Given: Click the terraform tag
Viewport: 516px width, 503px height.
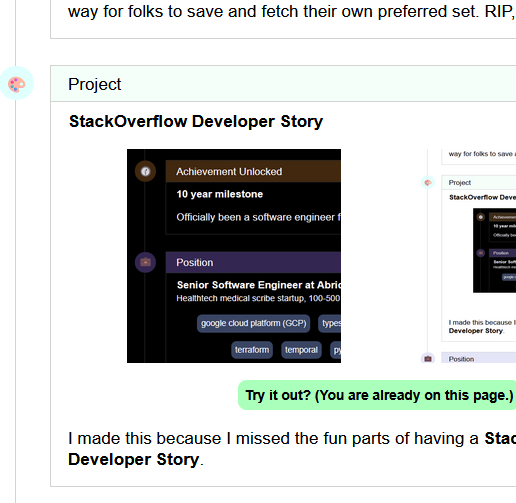Looking at the screenshot, I should tap(252, 350).
